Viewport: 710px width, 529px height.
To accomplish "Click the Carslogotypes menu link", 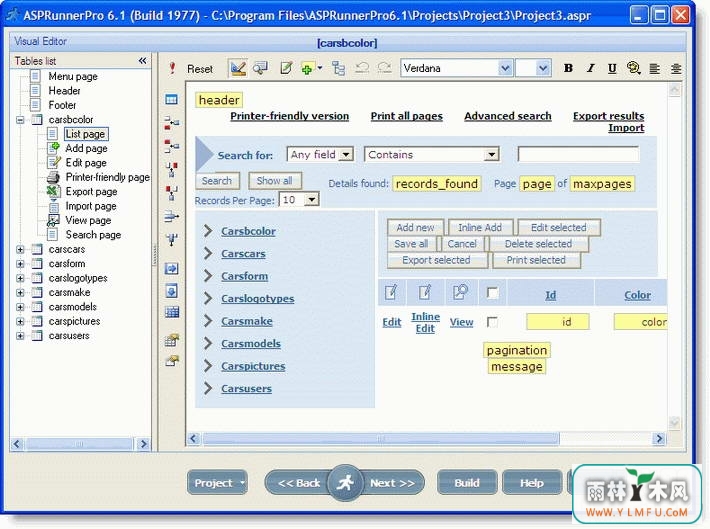I will pyautogui.click(x=258, y=298).
